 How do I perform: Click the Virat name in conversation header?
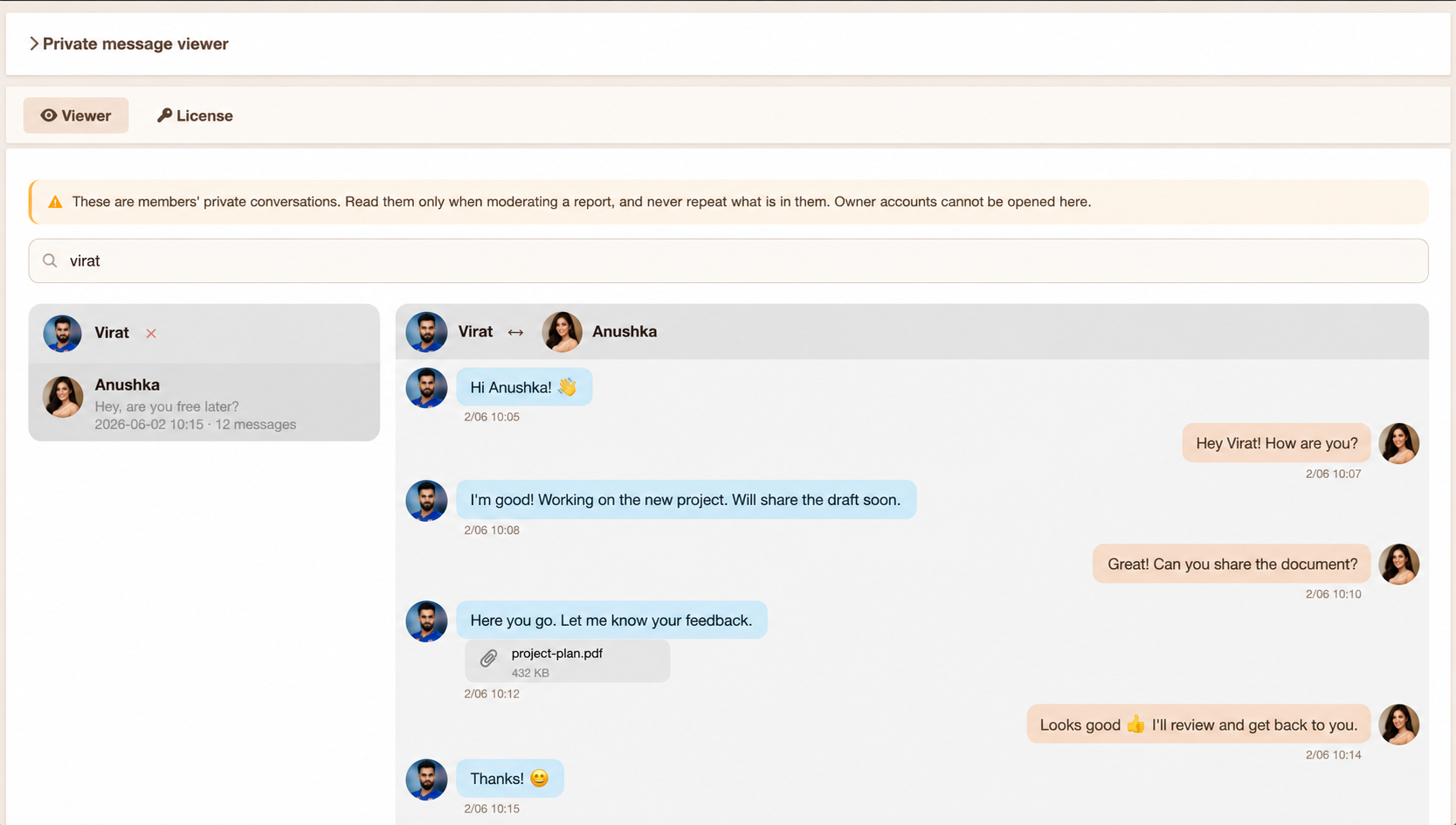pos(475,331)
